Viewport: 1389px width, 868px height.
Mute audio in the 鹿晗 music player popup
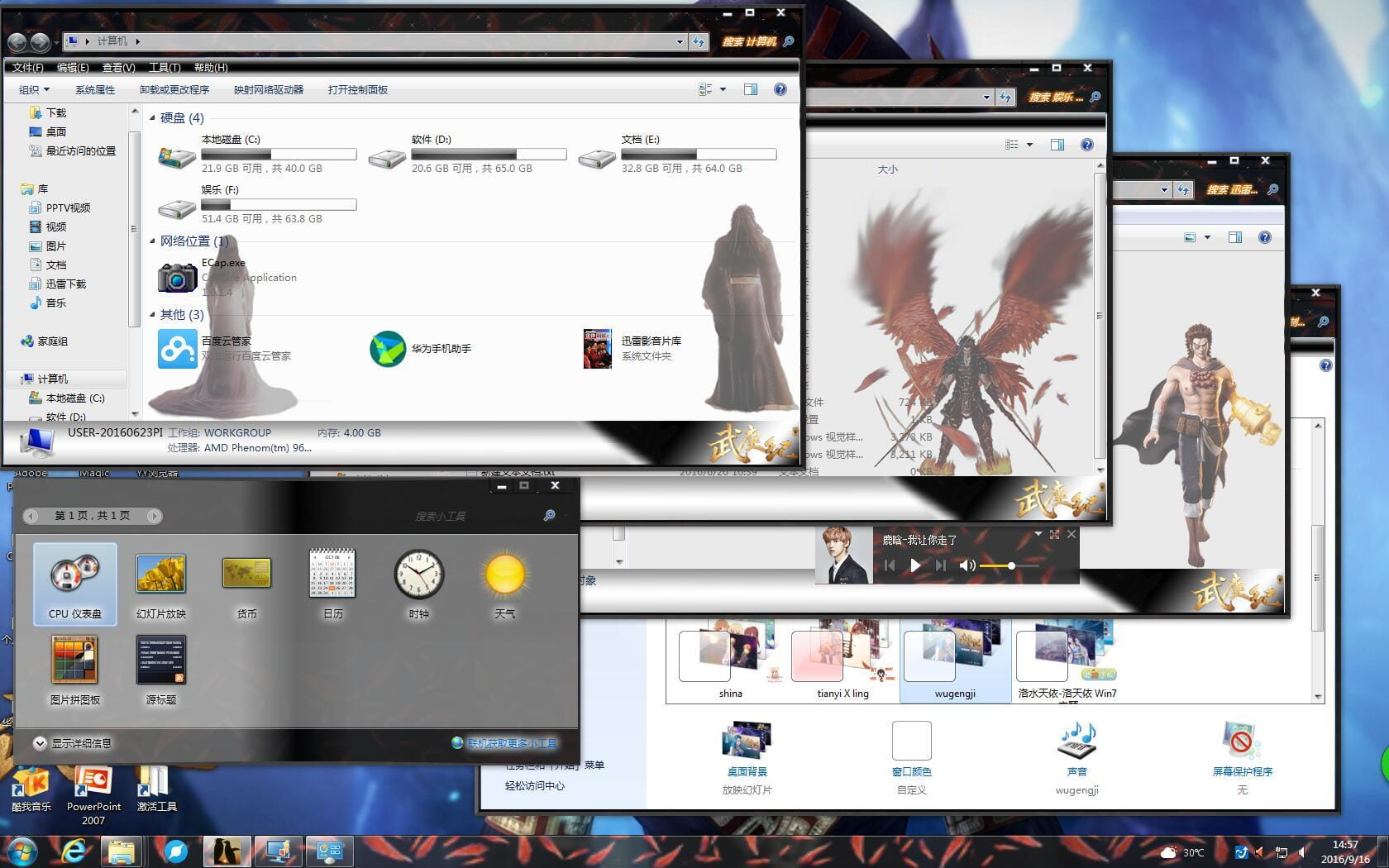[967, 565]
